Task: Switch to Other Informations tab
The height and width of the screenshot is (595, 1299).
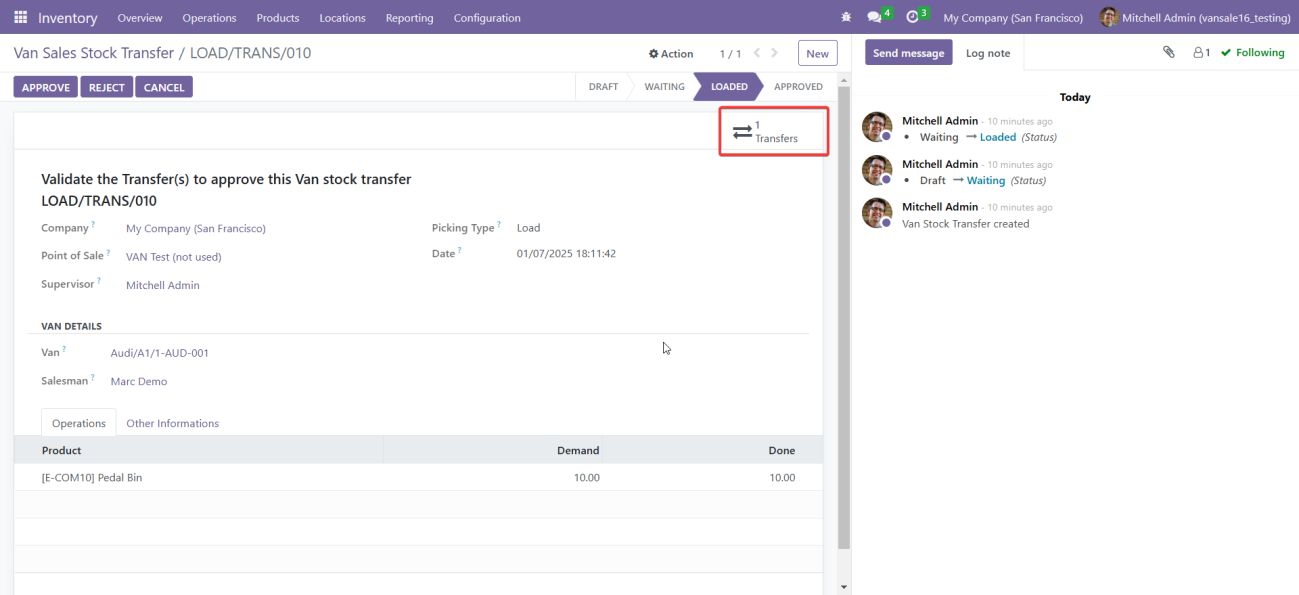Action: 172,423
